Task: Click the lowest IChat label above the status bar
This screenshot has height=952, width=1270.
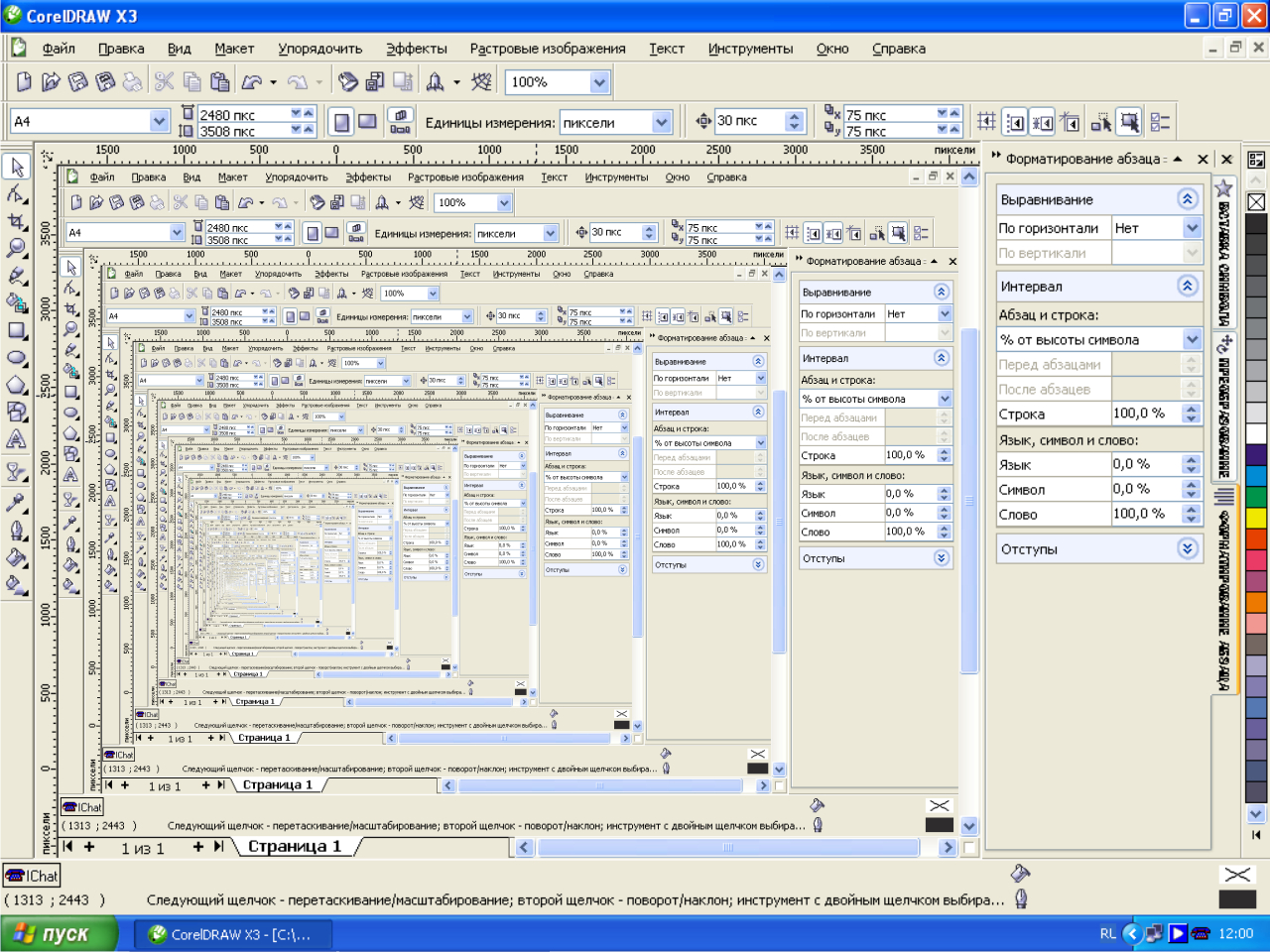Action: (x=32, y=876)
